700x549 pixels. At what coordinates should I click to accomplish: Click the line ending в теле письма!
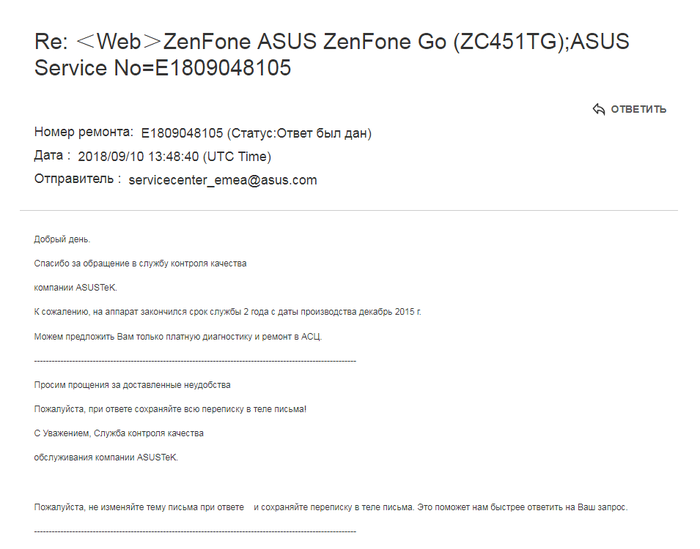tap(170, 409)
